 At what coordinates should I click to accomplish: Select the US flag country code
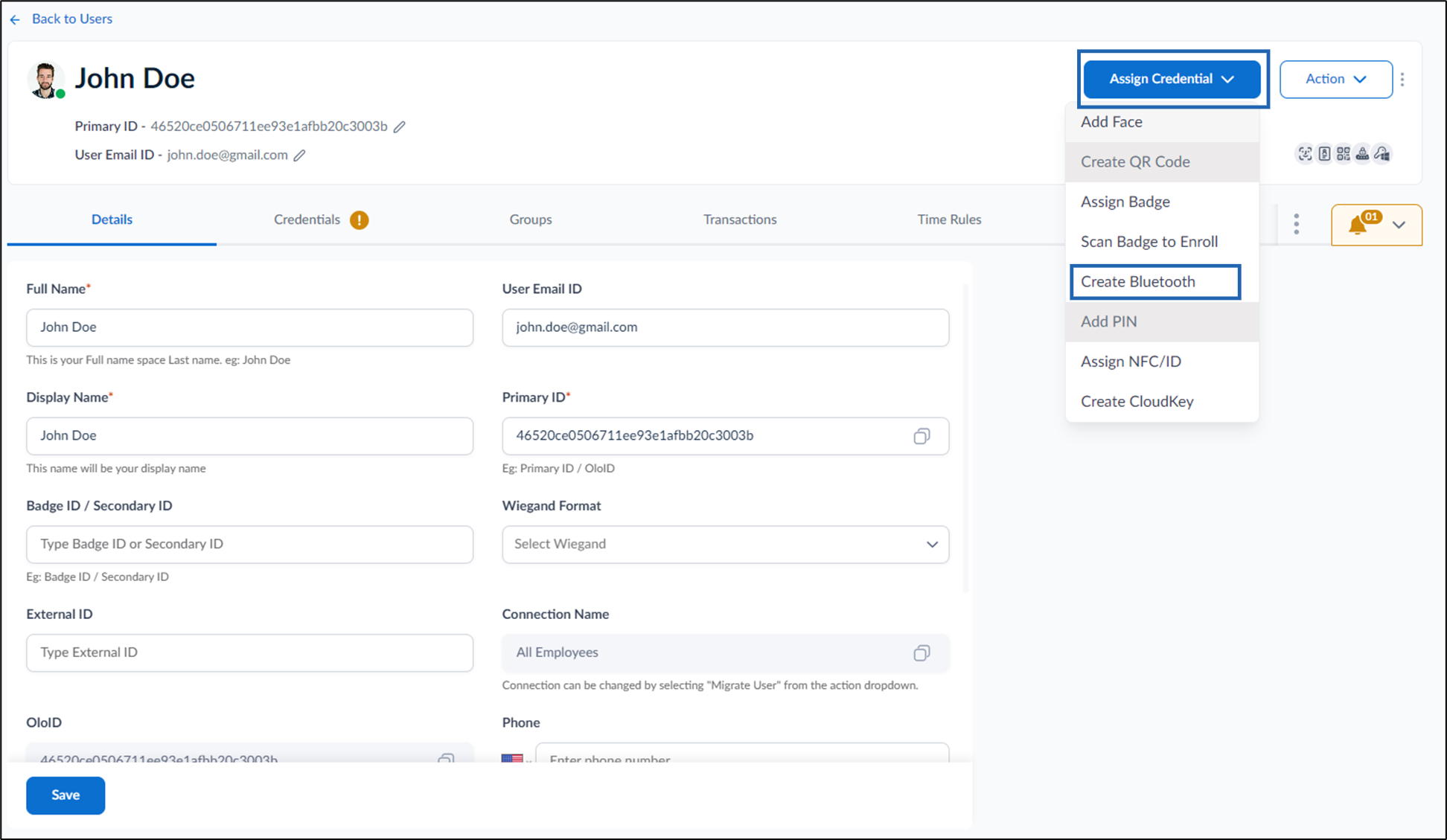512,758
